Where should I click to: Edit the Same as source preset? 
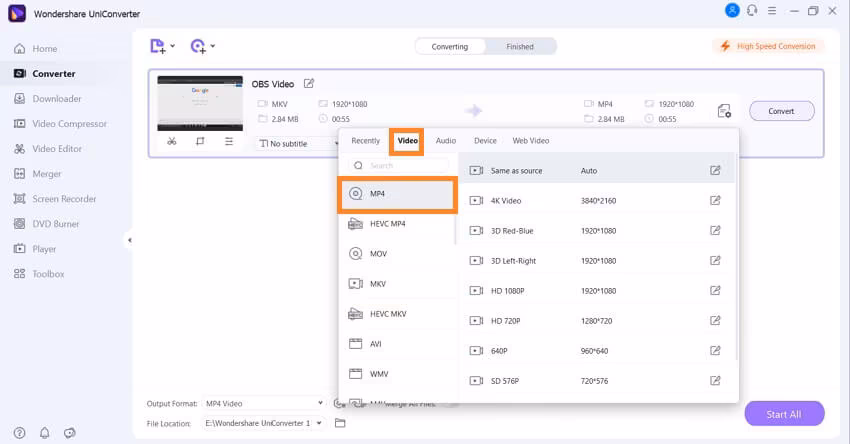pos(715,171)
